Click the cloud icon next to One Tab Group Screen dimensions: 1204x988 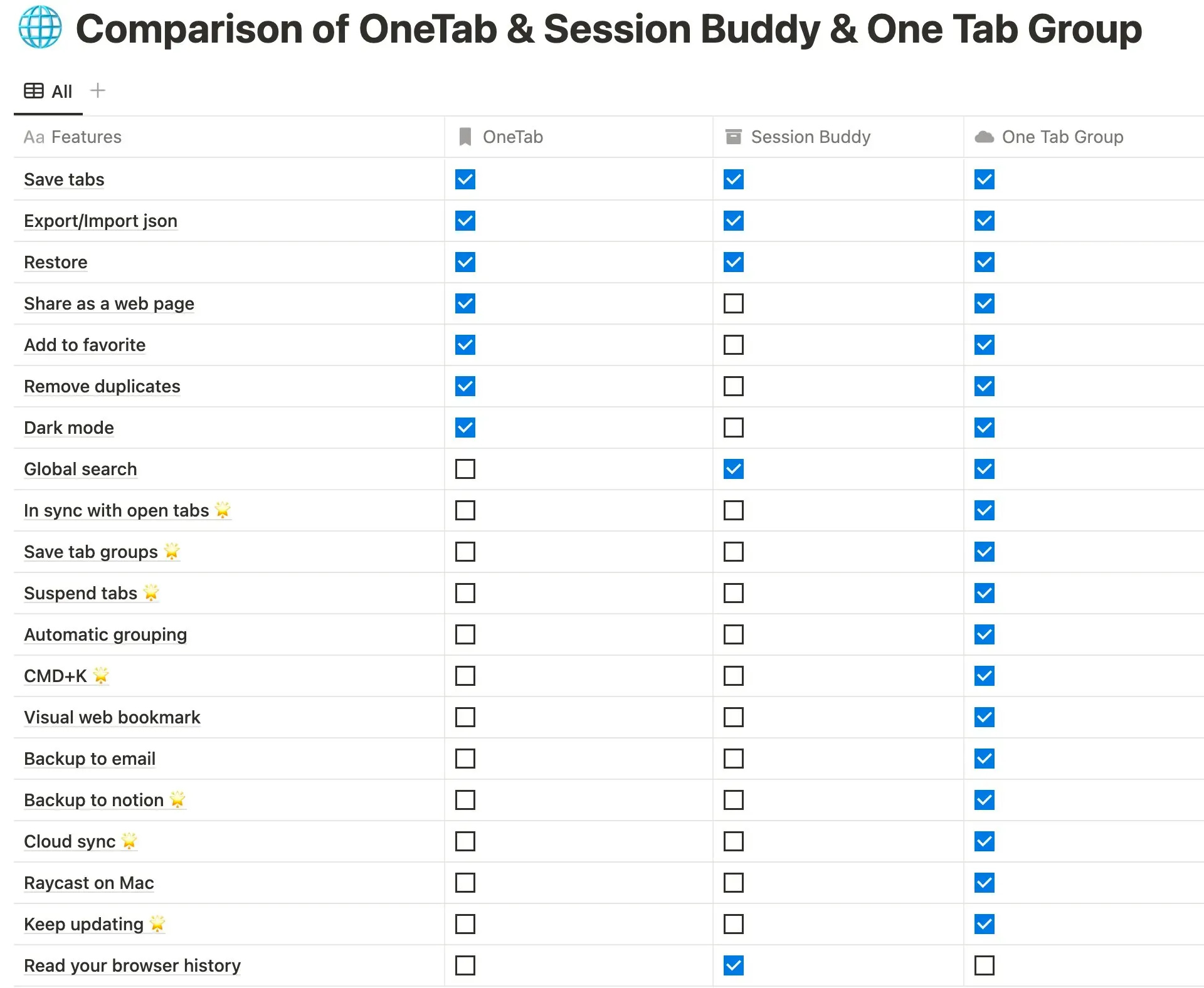coord(984,137)
